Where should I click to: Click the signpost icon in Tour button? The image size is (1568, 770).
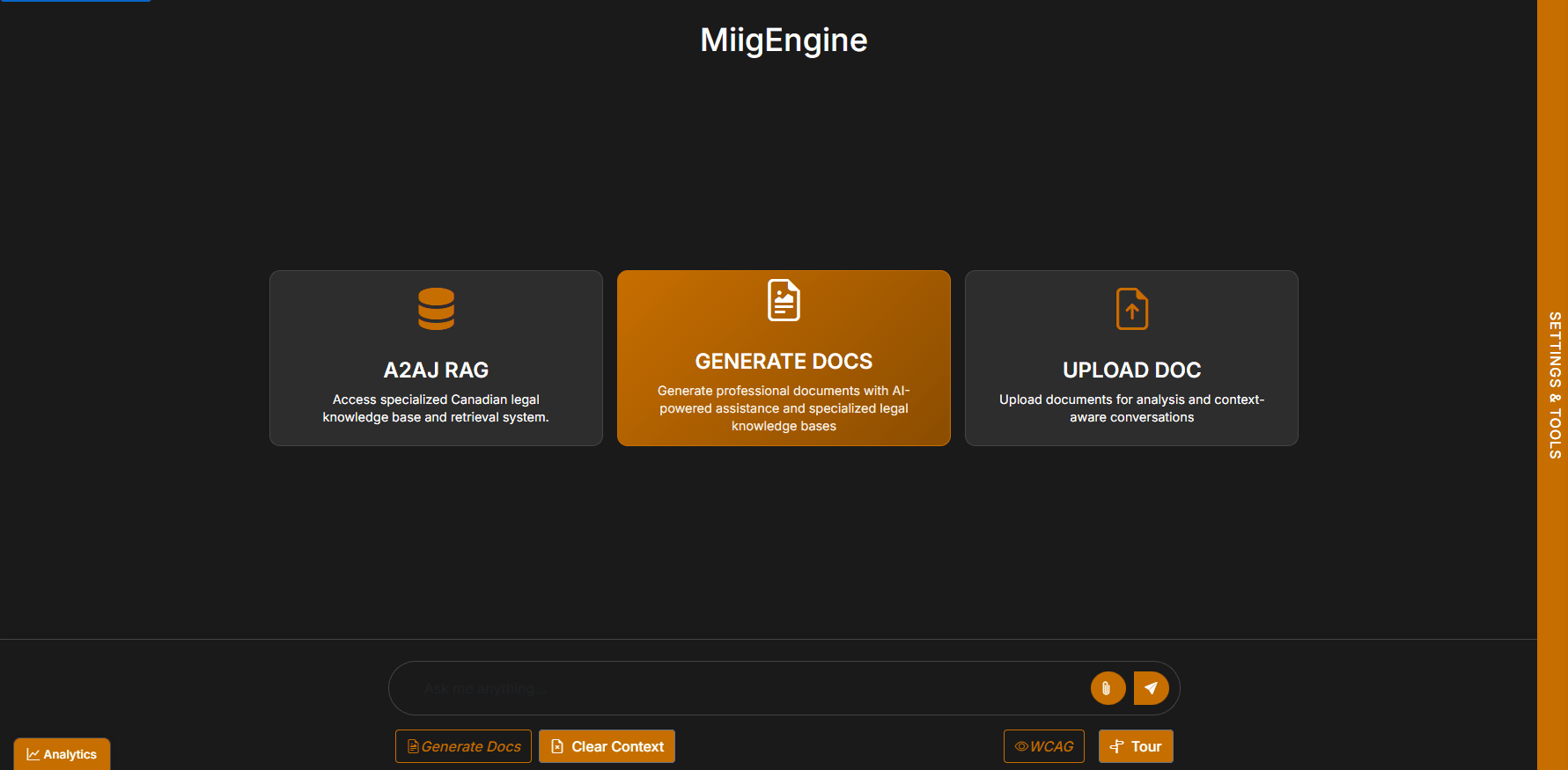click(x=1116, y=746)
